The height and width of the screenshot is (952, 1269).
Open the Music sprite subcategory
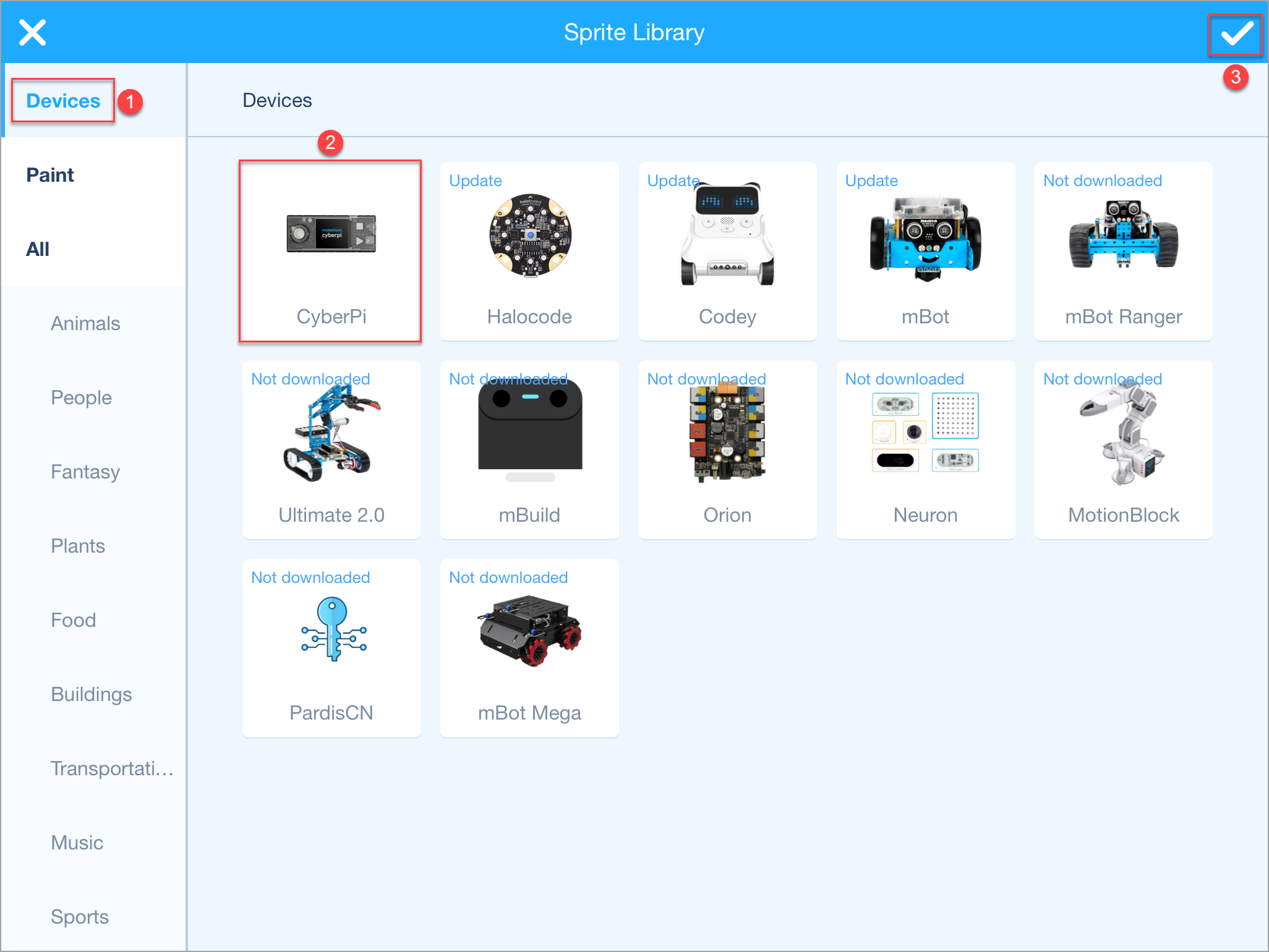(77, 843)
